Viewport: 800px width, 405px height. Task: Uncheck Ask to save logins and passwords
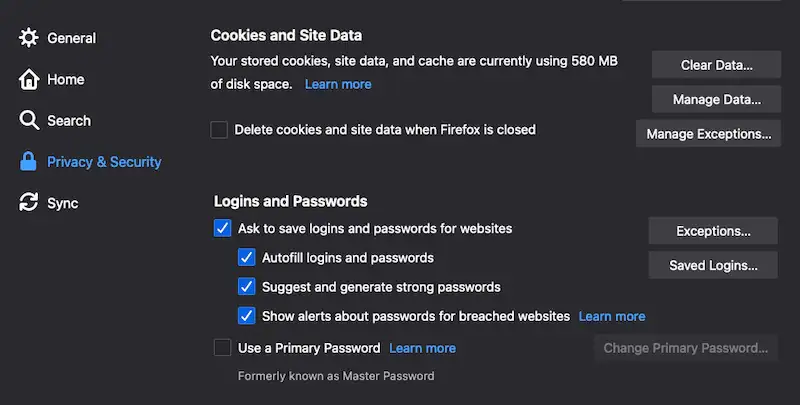point(222,229)
